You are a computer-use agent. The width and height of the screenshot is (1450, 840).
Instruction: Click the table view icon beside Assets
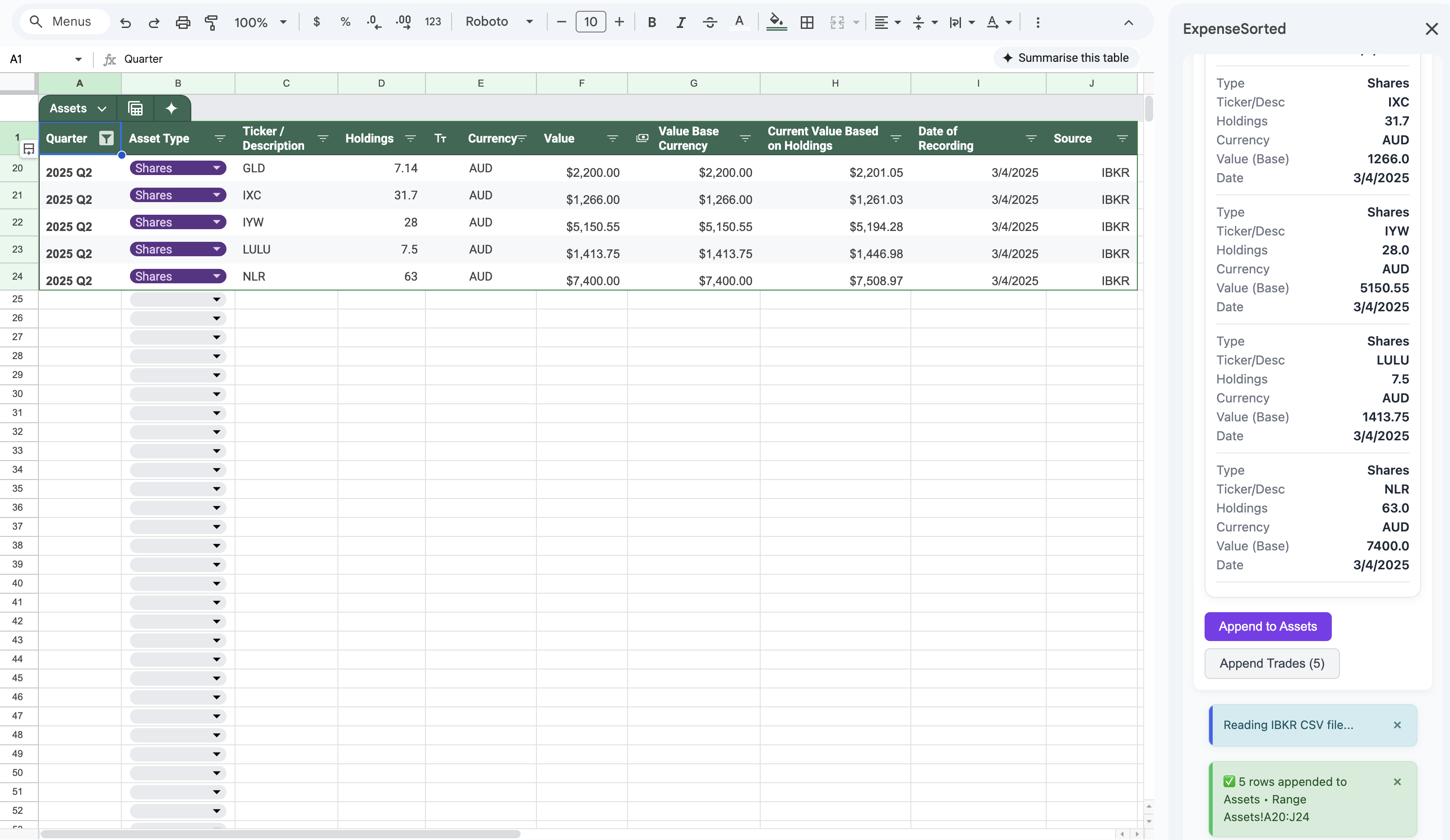[135, 109]
